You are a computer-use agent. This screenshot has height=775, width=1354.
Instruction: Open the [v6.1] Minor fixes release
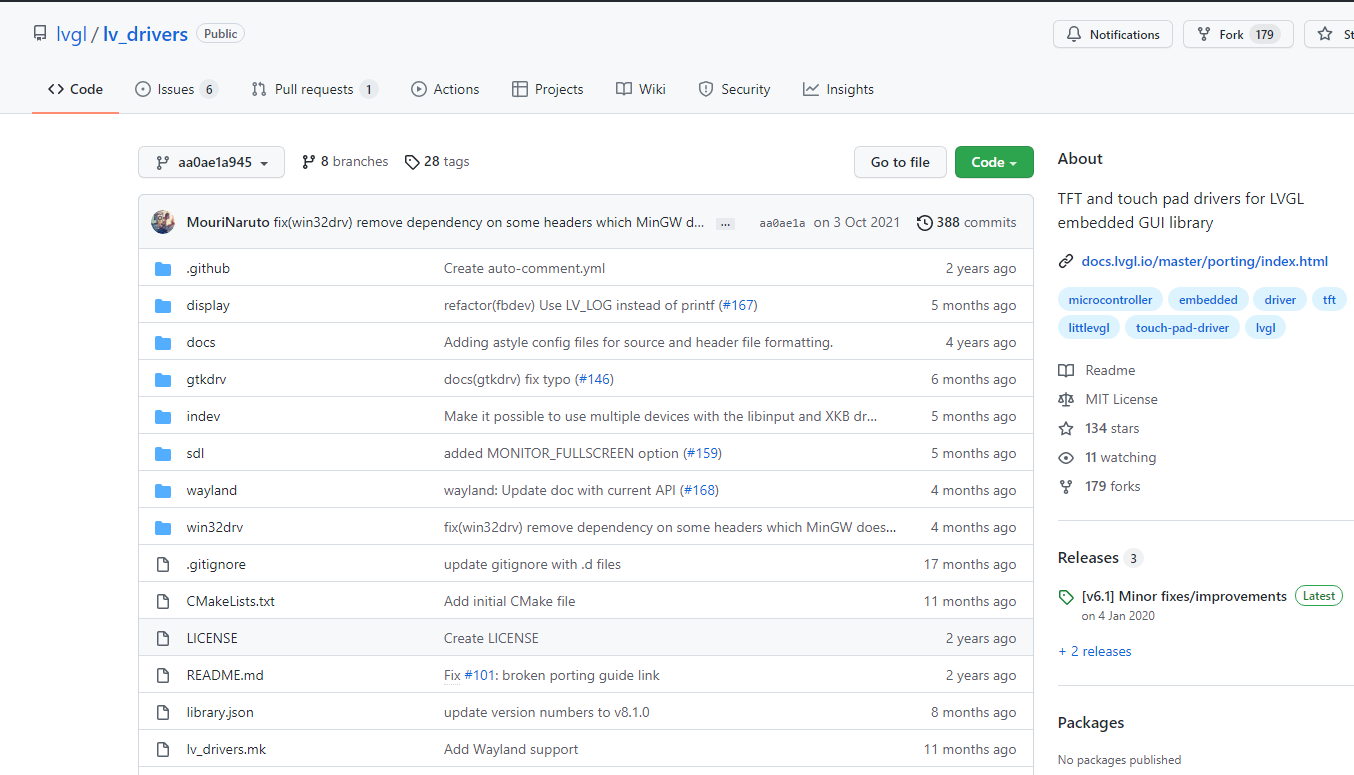coord(1184,595)
